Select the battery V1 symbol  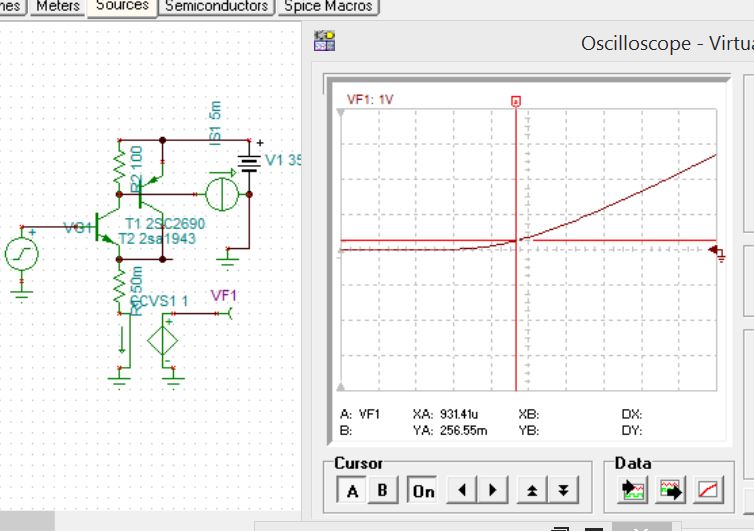point(249,164)
